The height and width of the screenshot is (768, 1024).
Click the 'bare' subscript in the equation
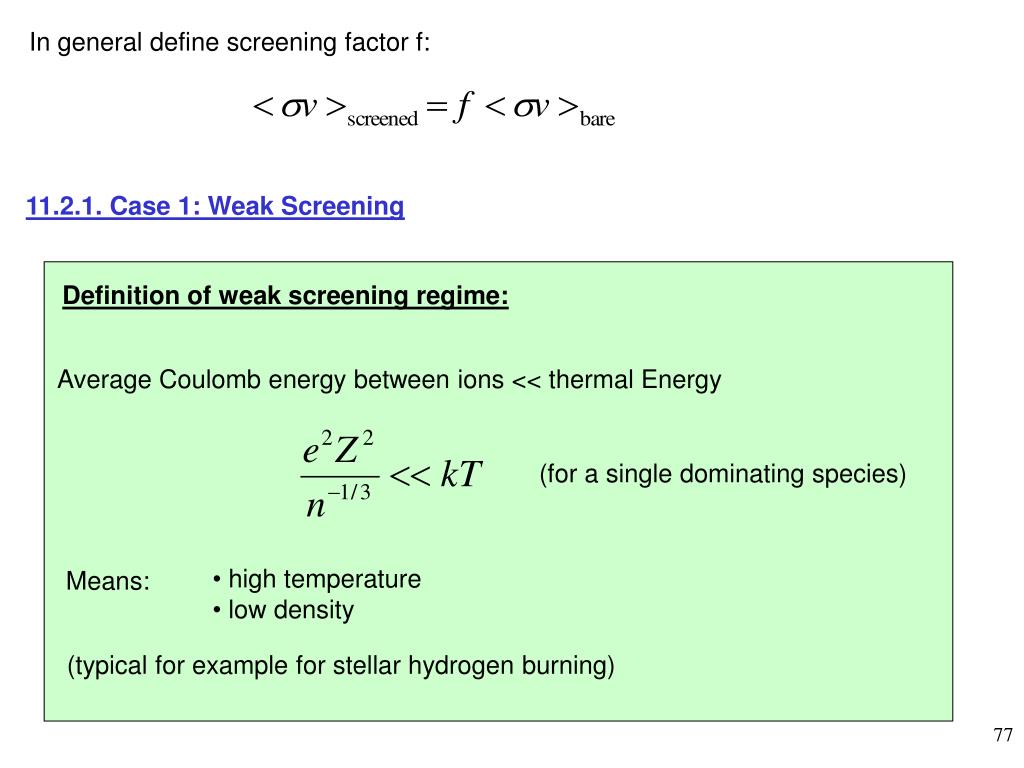click(x=598, y=119)
